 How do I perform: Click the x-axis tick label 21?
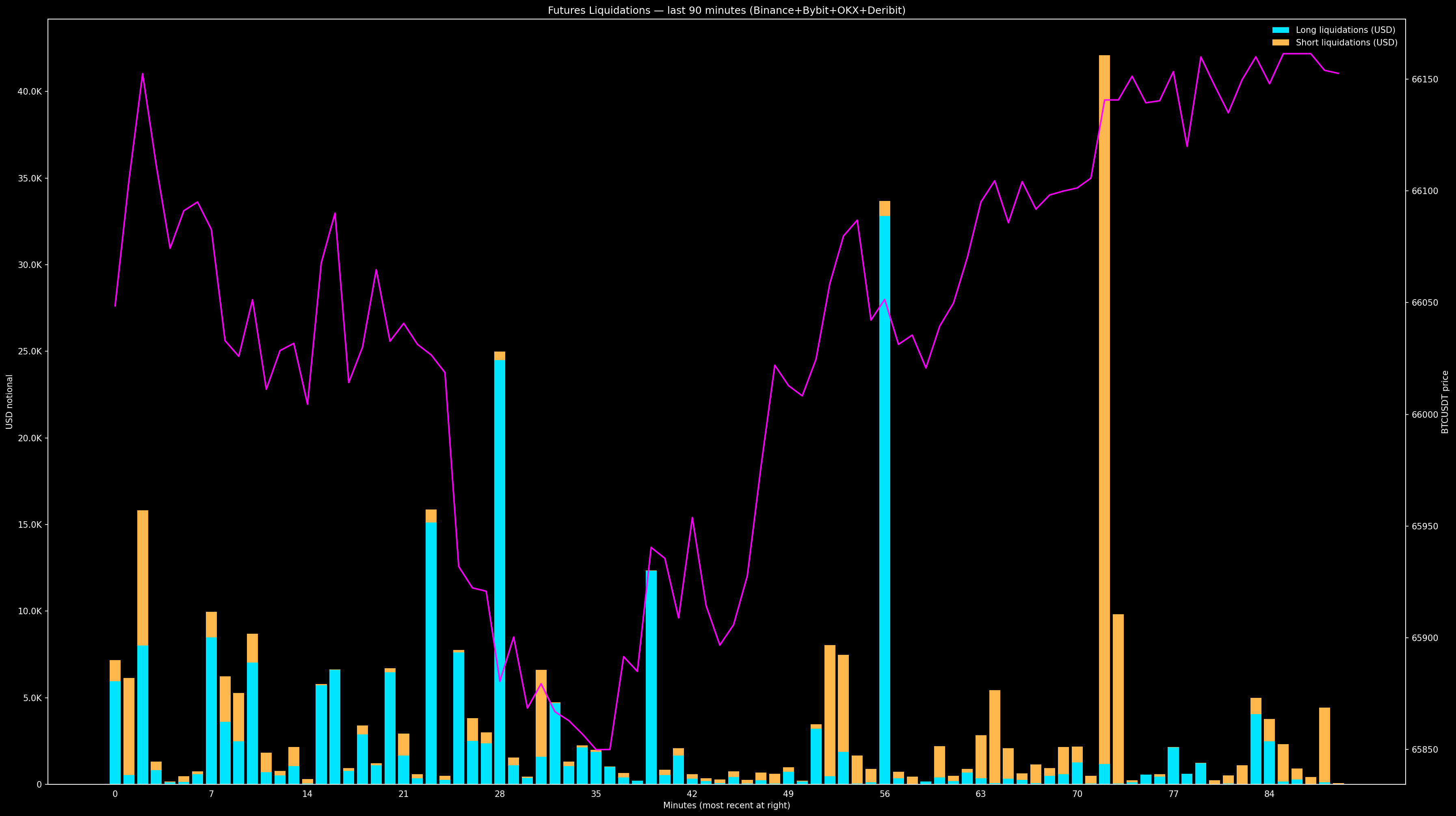[x=404, y=794]
